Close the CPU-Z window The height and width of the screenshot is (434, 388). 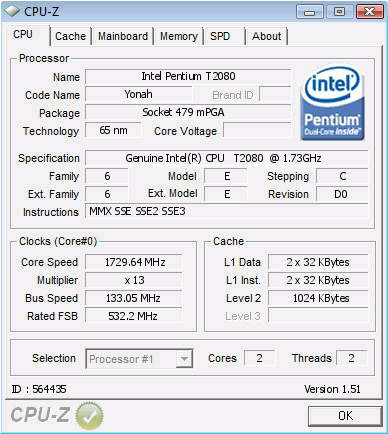(x=369, y=12)
